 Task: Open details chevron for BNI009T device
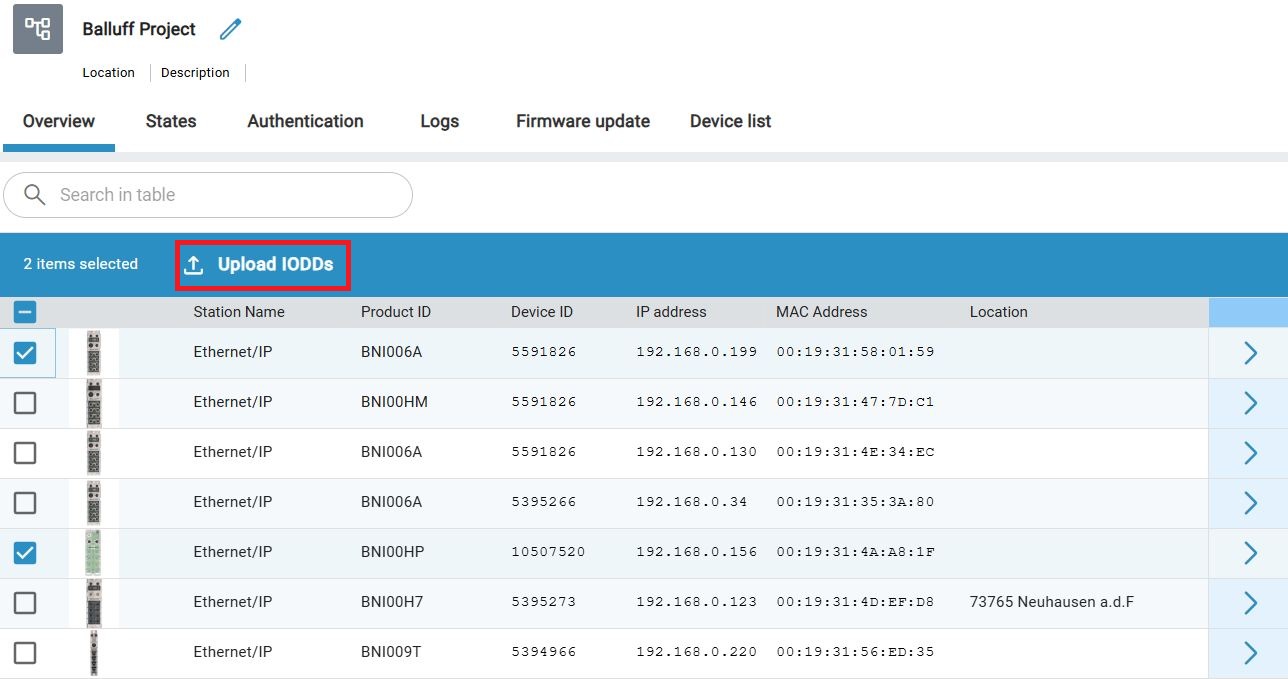click(1250, 653)
